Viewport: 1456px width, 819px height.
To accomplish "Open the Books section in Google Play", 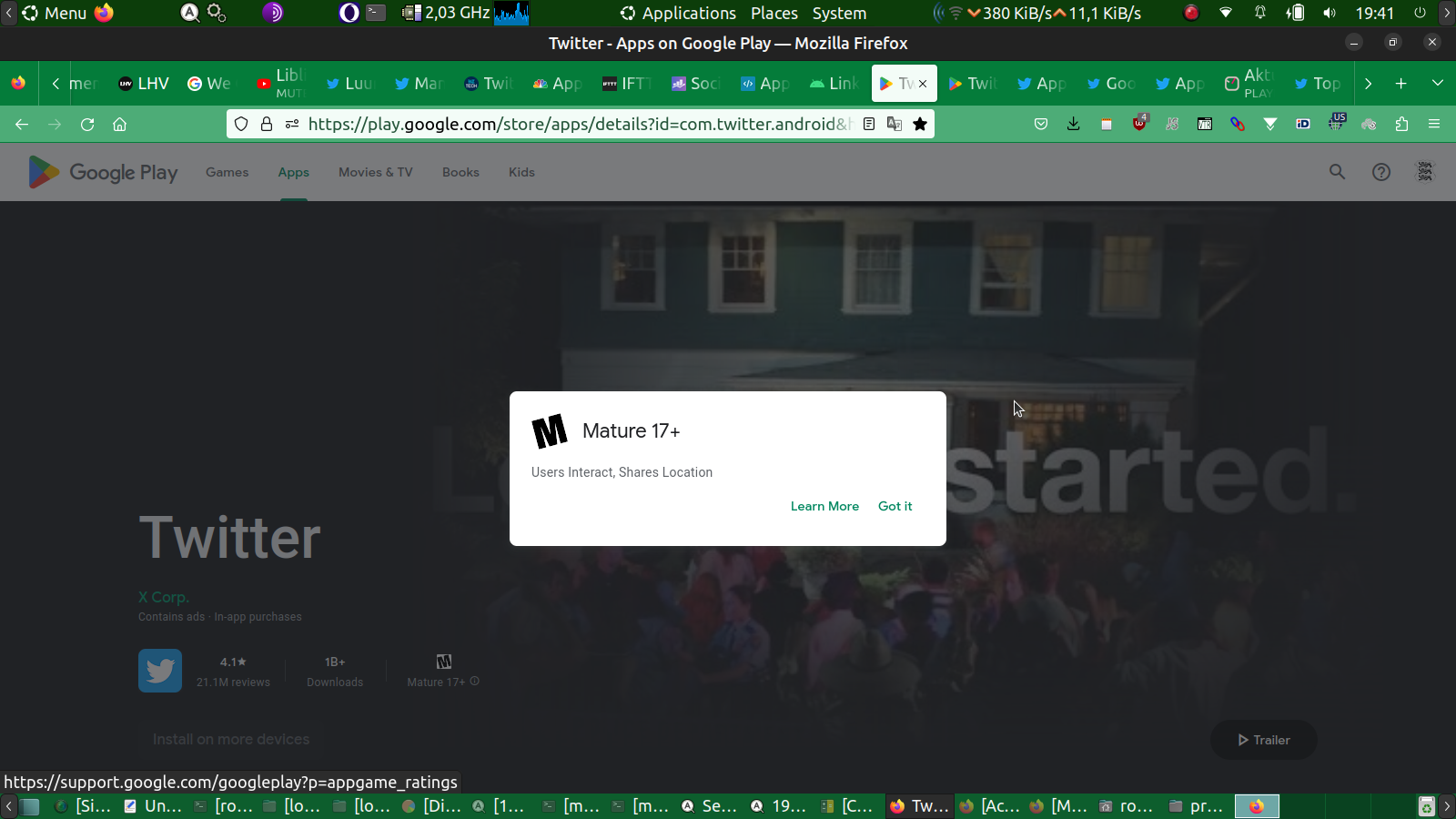I will (x=460, y=172).
